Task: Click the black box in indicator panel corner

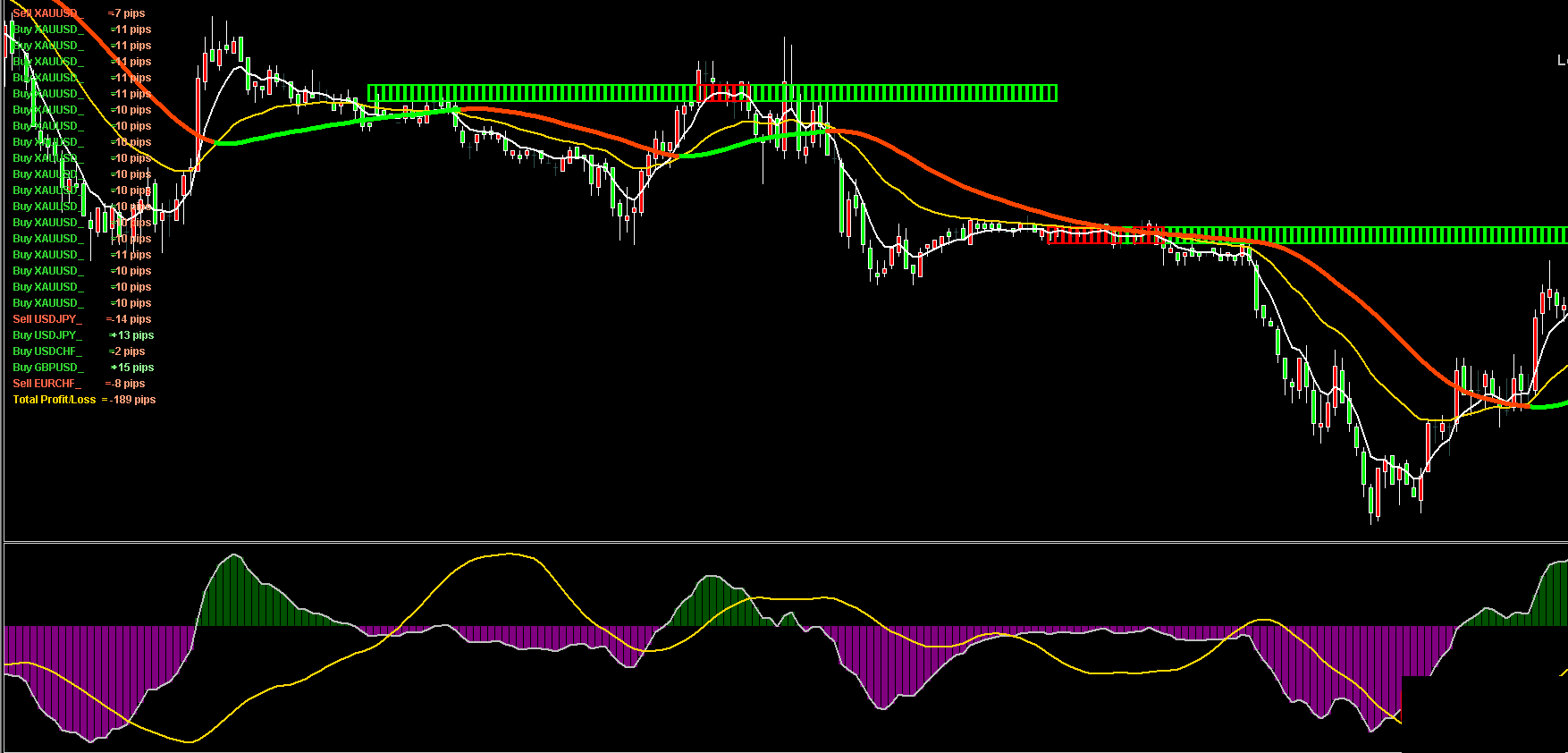Action: click(1484, 714)
